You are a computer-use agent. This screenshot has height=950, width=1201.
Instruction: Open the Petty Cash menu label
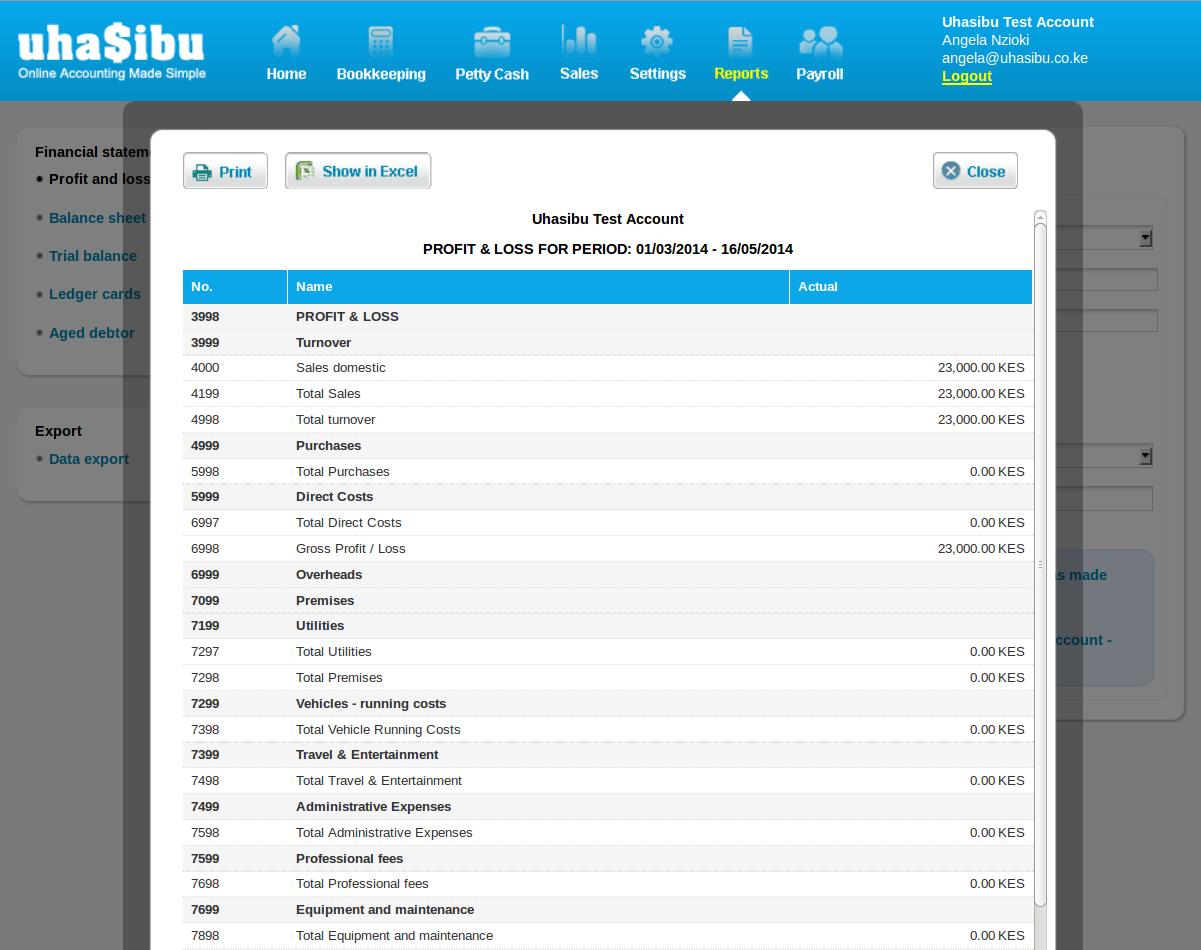(x=492, y=74)
